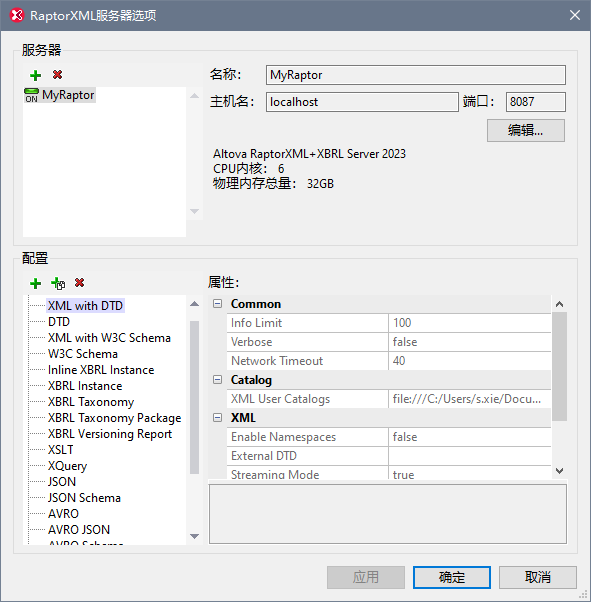Select AVRO JSON configuration
591x602 pixels.
[79, 529]
